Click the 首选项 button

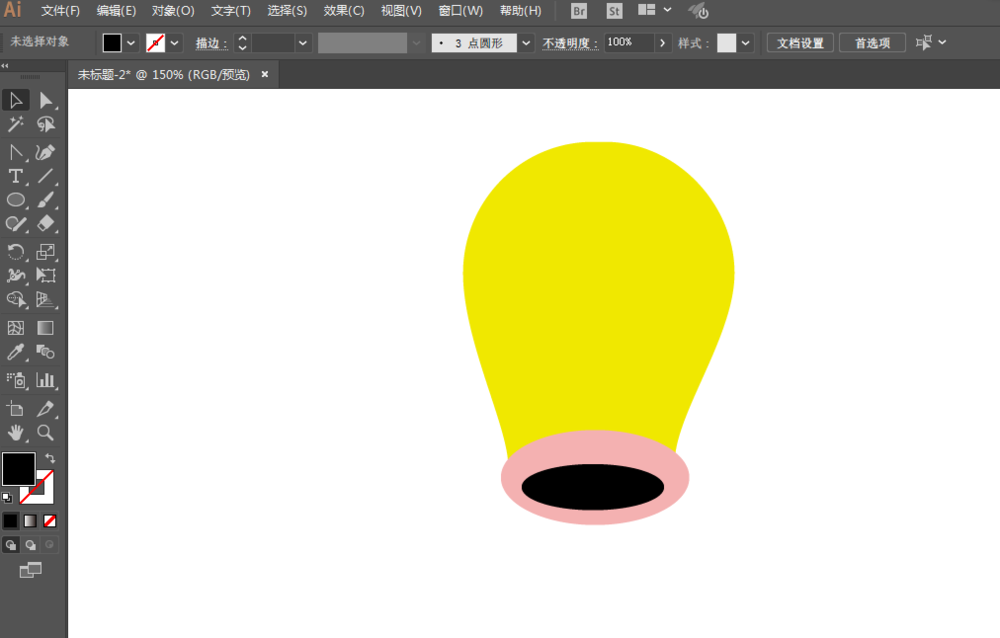(872, 43)
